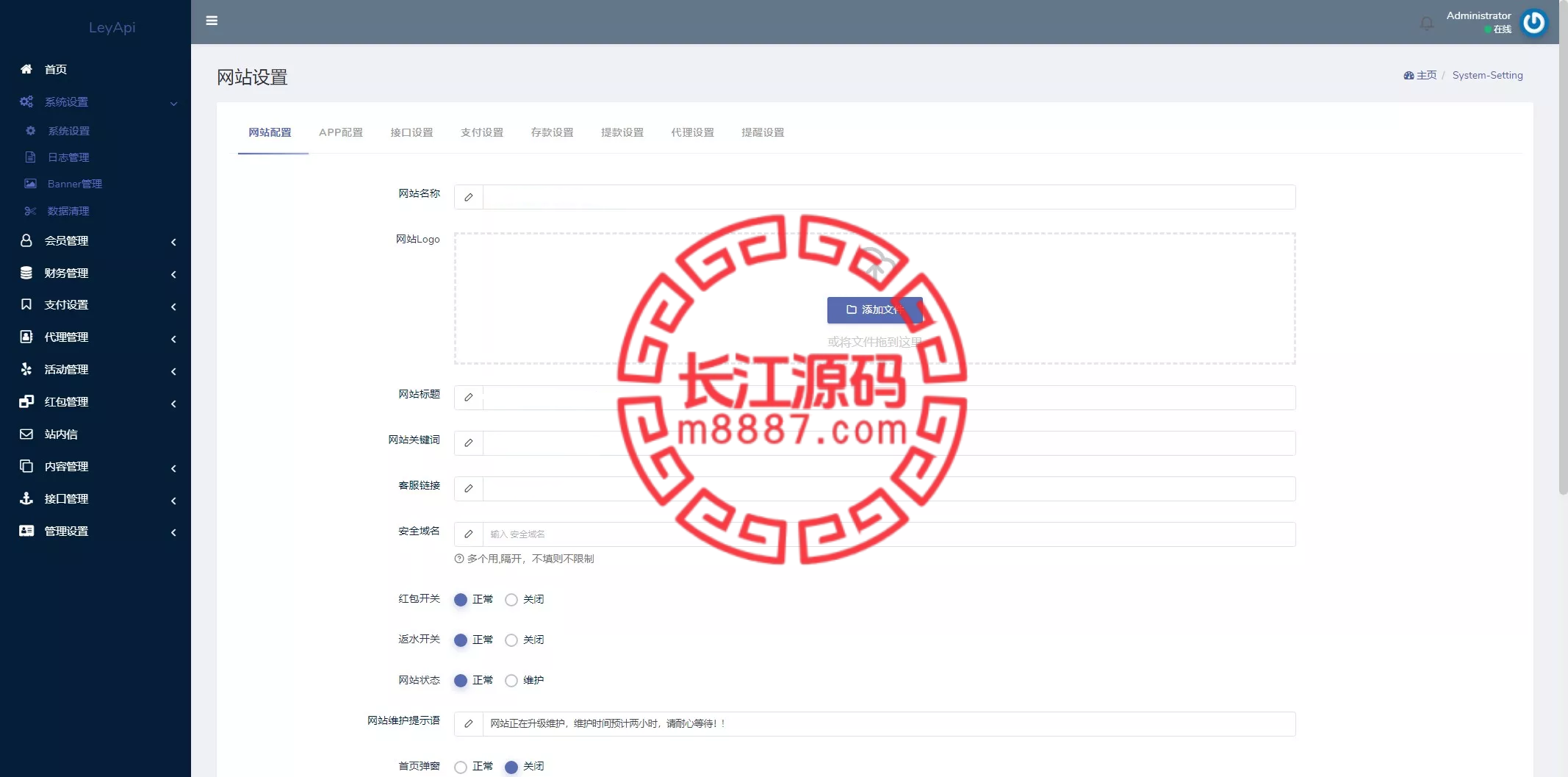The width and height of the screenshot is (1568, 777).
Task: Switch to the 接口设置 tab
Action: 411,132
